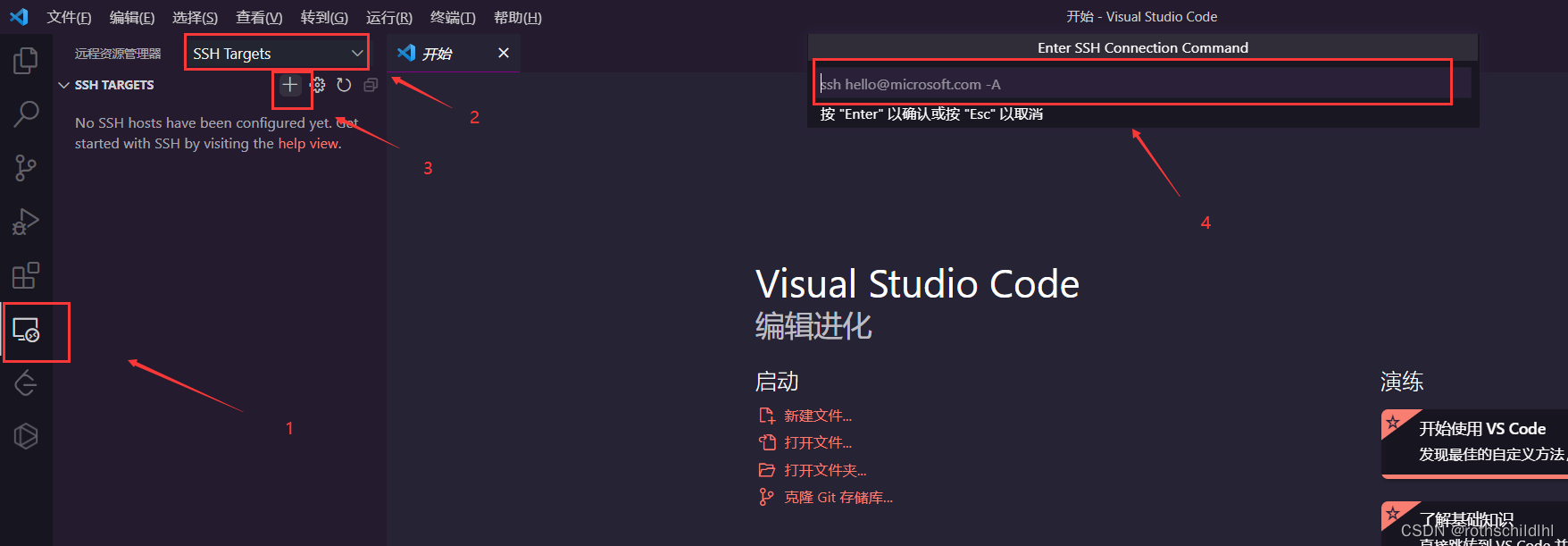Click the 远程资源管理器 panel title

[x=118, y=54]
